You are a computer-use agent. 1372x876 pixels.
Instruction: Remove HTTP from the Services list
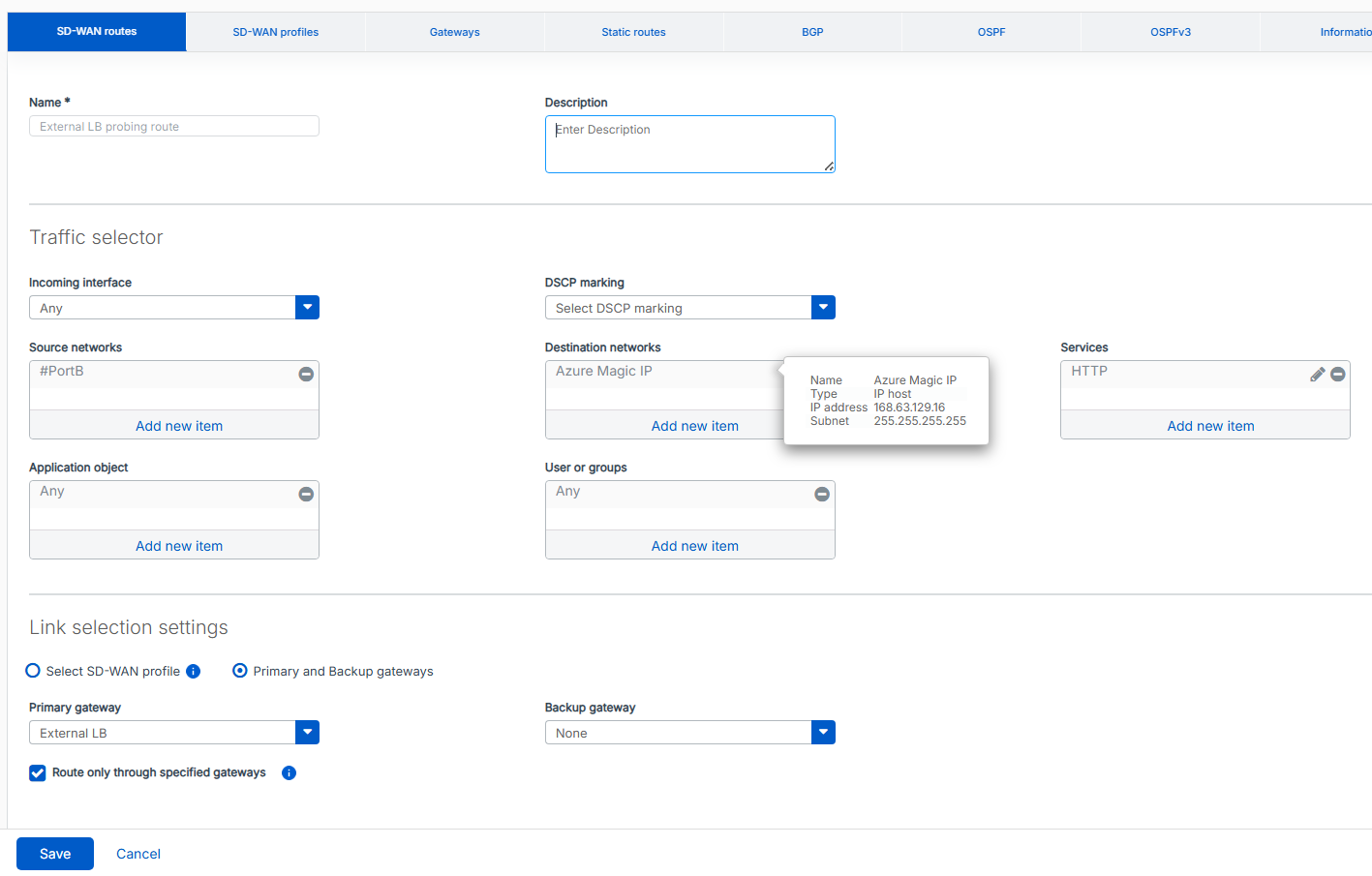click(1338, 374)
